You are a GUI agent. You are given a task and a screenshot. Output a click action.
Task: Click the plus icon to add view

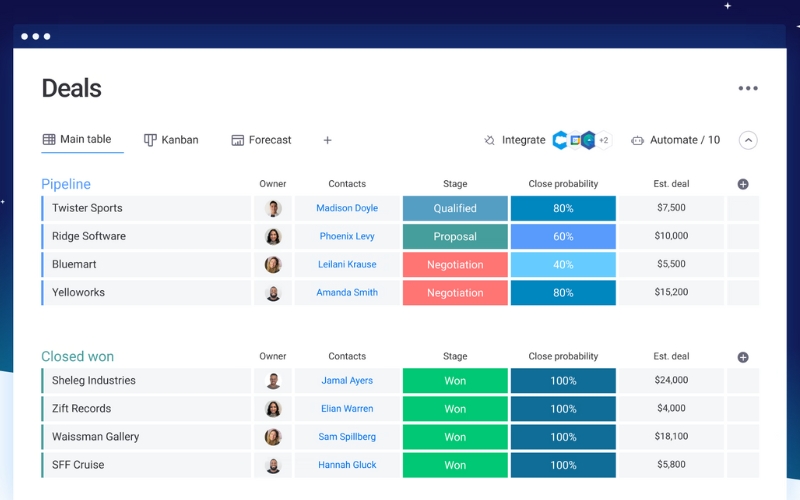coord(327,141)
